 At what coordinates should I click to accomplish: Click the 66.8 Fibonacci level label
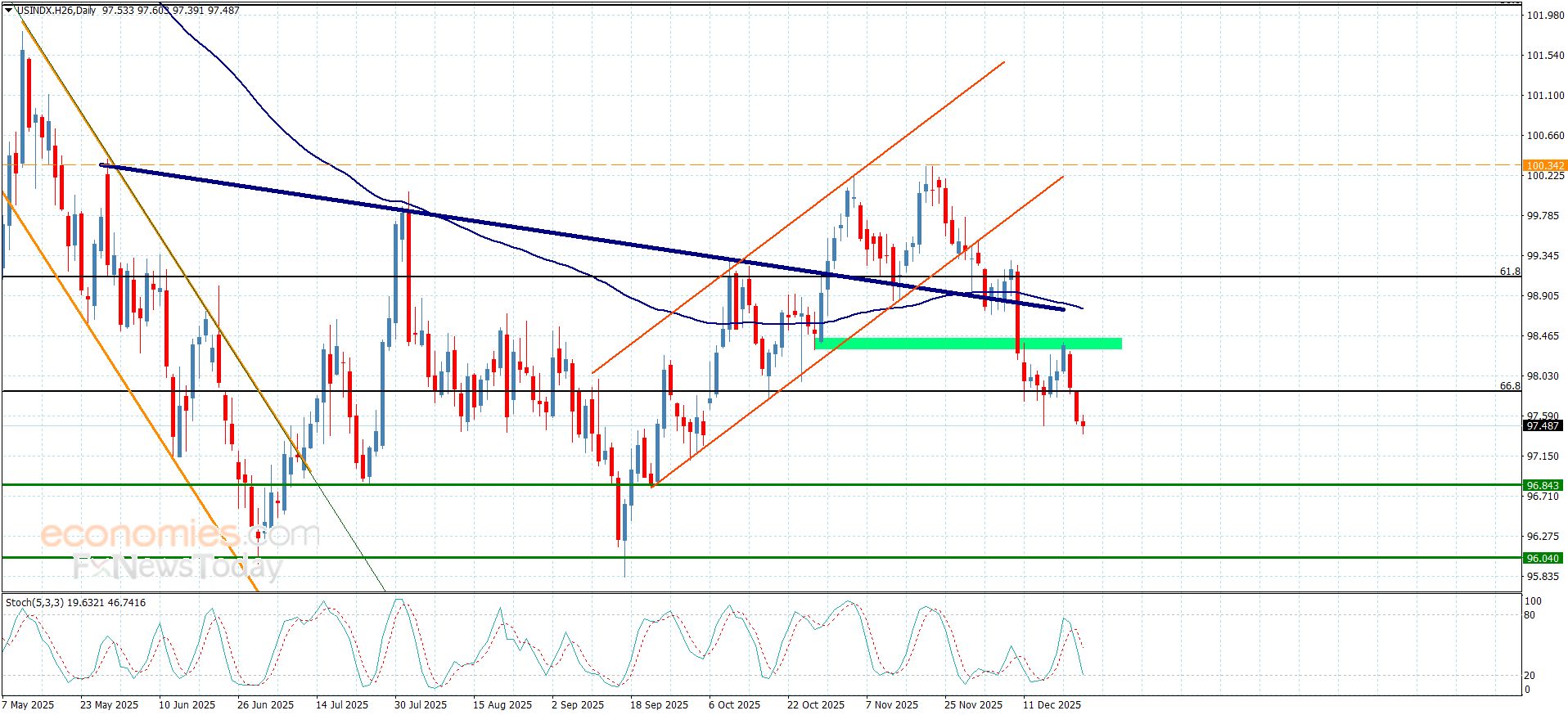(1510, 386)
